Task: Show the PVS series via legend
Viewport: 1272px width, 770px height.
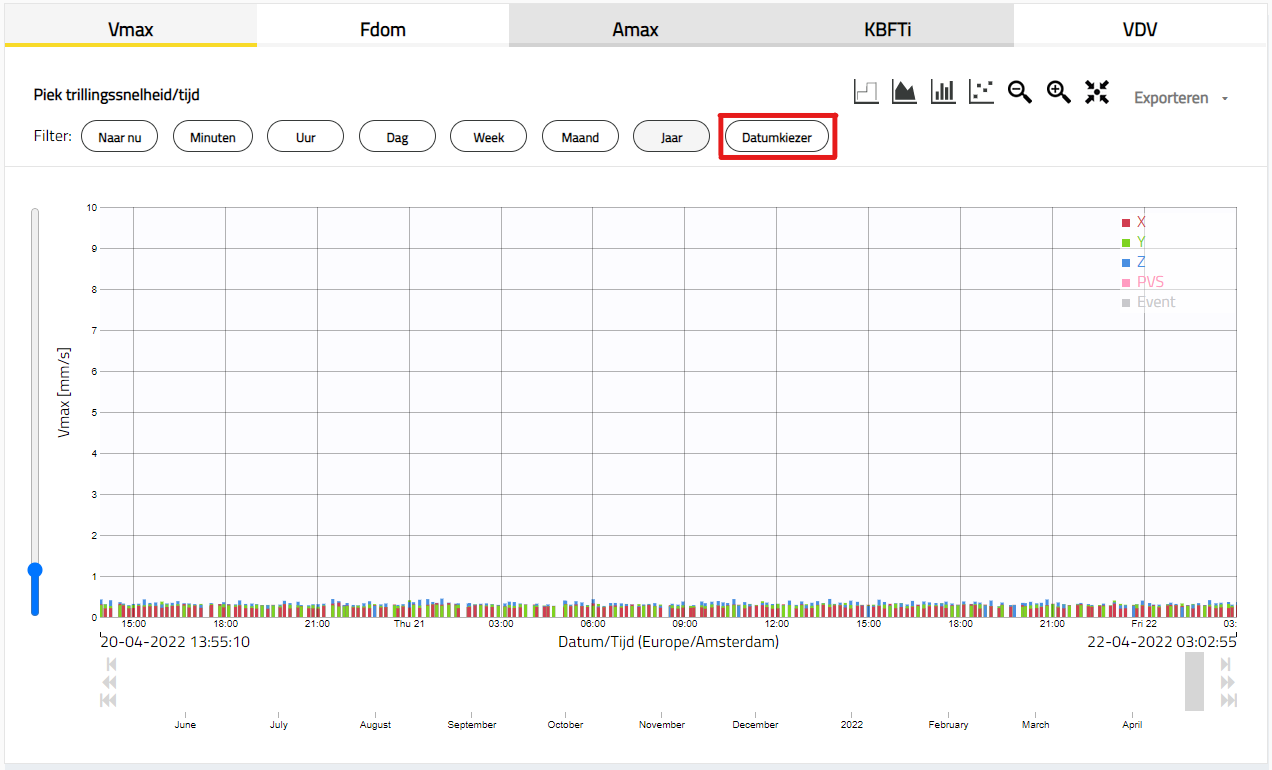Action: (1149, 282)
